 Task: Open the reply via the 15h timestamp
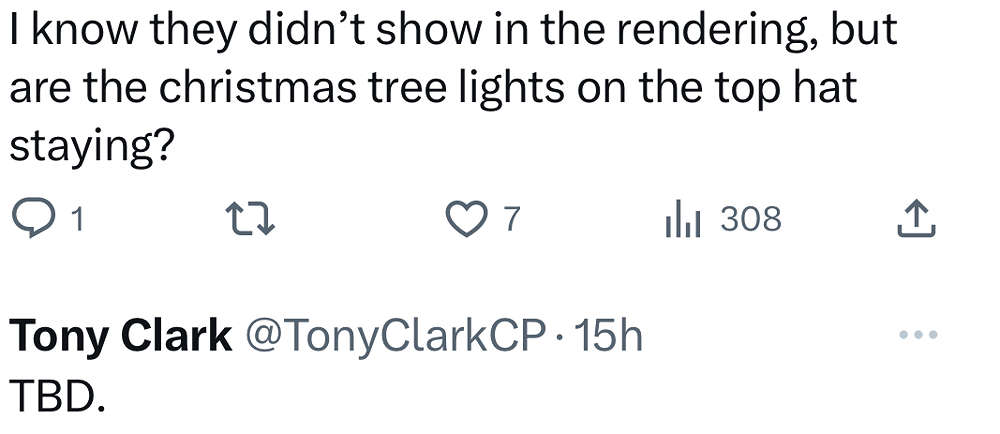(610, 338)
